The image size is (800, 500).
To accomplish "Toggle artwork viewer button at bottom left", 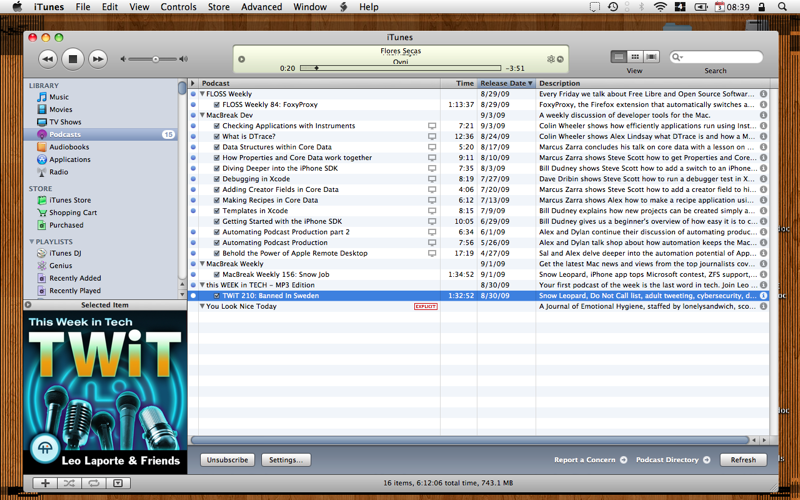I will click(118, 483).
